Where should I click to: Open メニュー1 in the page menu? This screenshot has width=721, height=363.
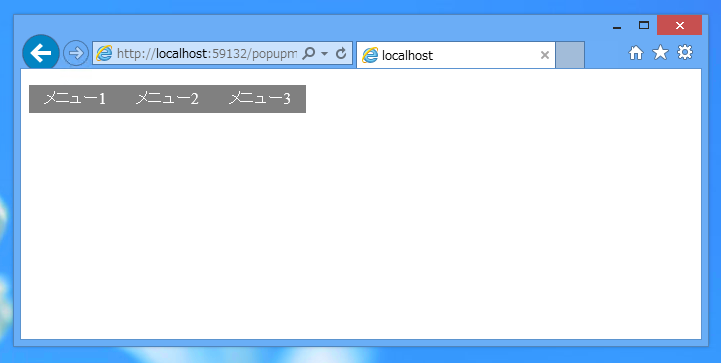(74, 98)
